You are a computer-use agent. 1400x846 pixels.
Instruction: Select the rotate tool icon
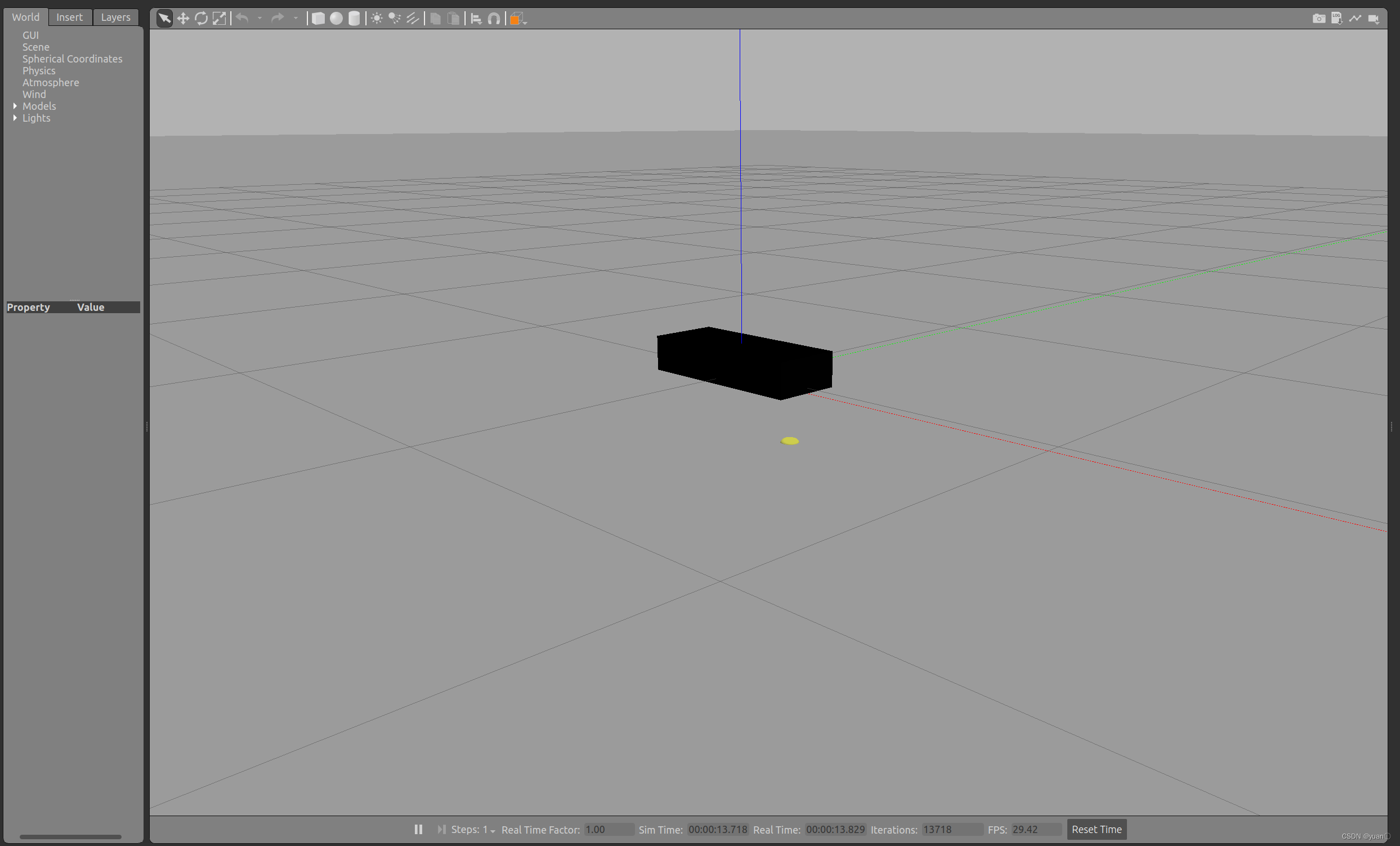tap(201, 18)
